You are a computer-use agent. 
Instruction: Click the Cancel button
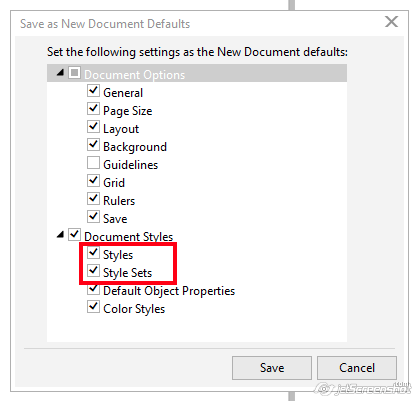(357, 368)
